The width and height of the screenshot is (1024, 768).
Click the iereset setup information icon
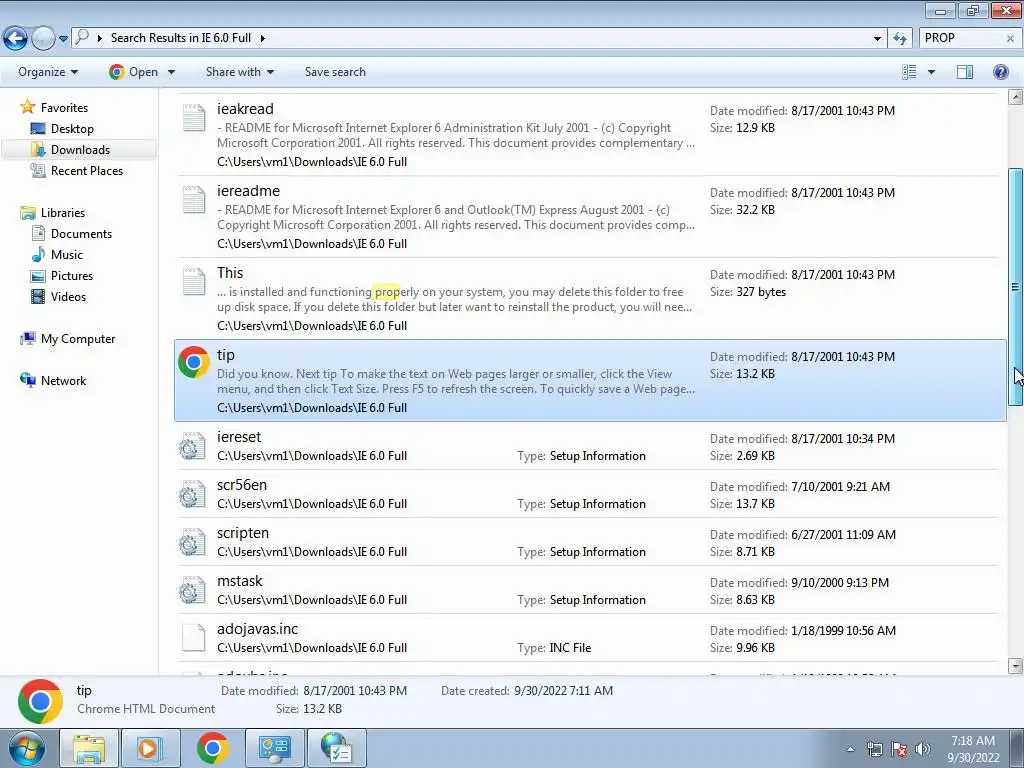(x=192, y=447)
